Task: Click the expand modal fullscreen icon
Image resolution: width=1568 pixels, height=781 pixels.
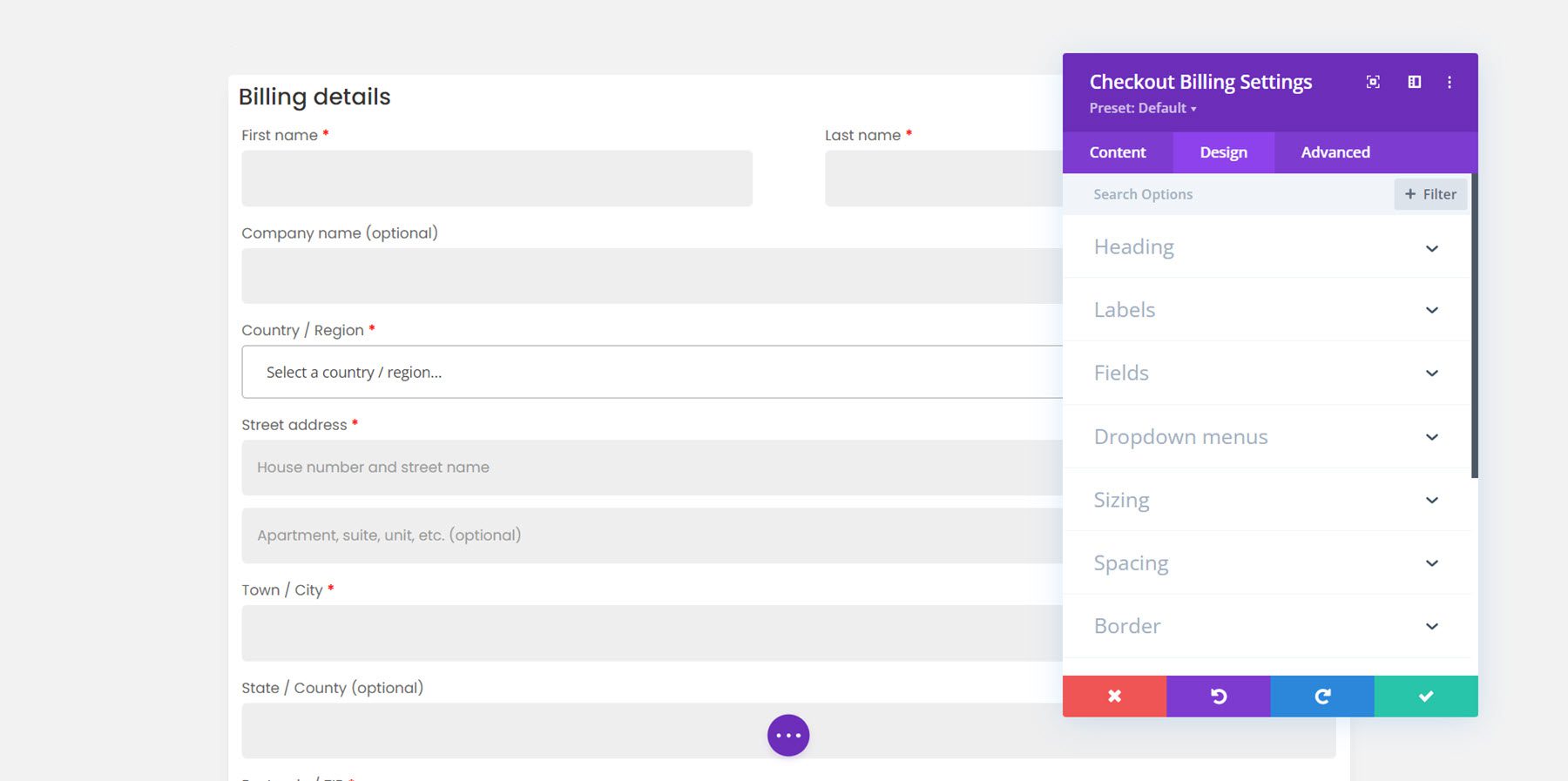Action: (1373, 82)
